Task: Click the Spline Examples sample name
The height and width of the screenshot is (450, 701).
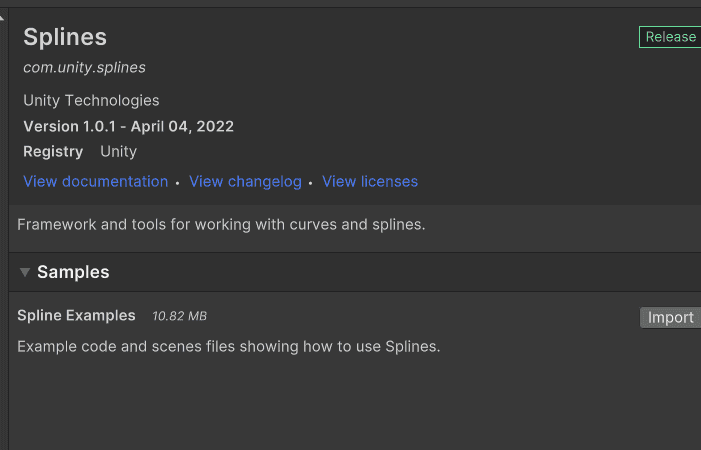Action: [x=76, y=315]
